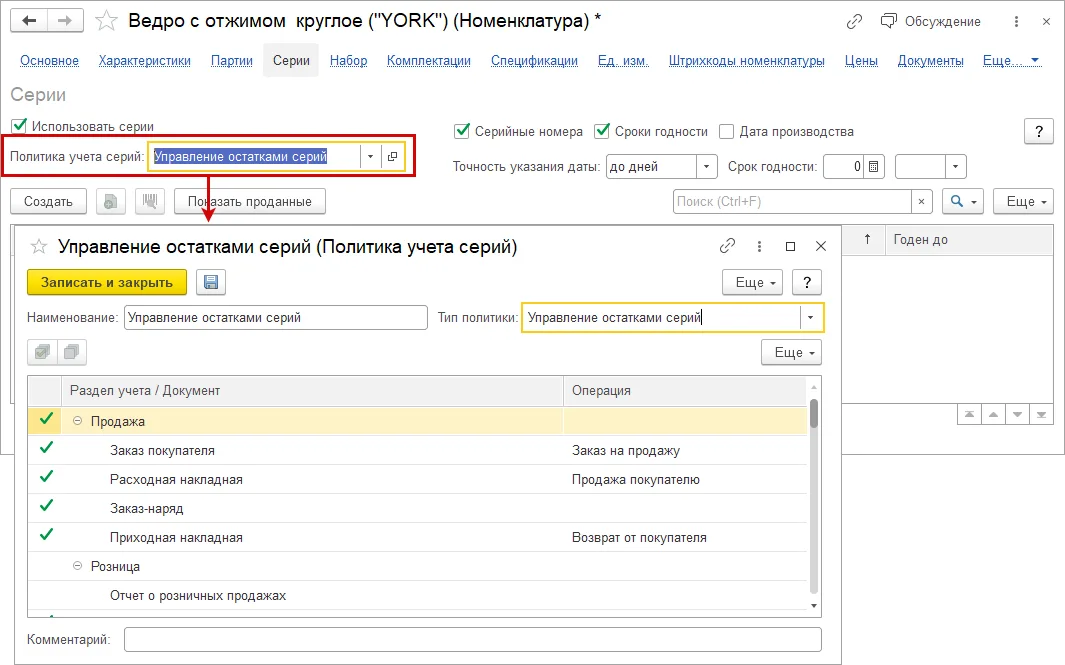Copy link icon in main window header
1065x665 pixels.
[854, 22]
